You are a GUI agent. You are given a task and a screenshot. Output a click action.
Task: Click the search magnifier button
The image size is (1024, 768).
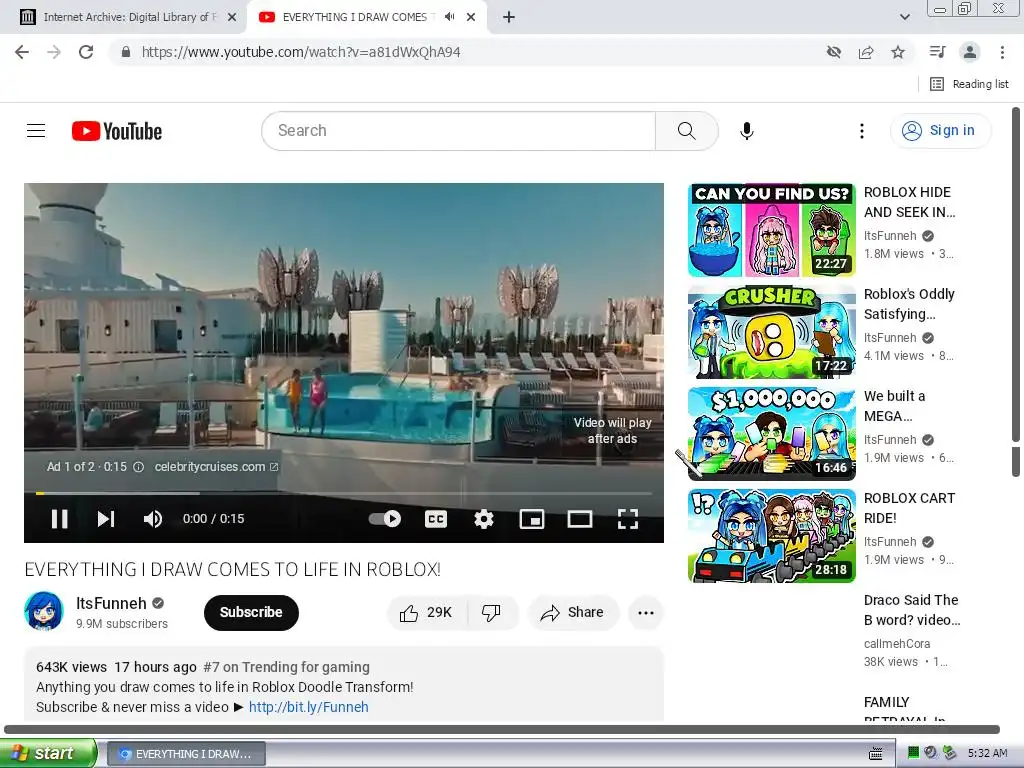point(686,131)
